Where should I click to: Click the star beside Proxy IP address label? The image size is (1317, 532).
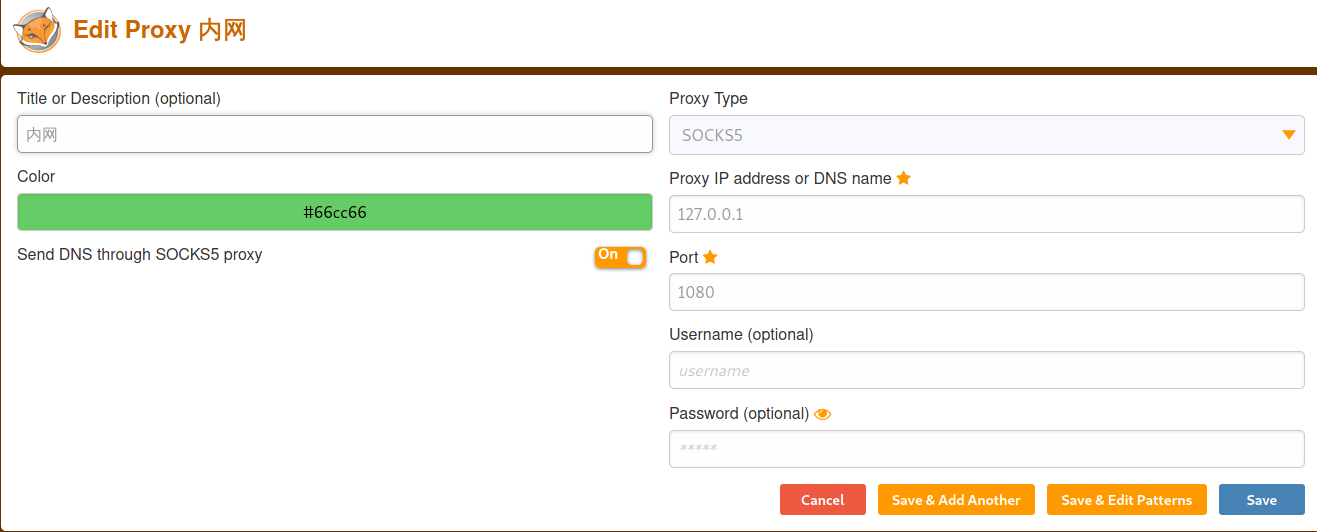[904, 178]
